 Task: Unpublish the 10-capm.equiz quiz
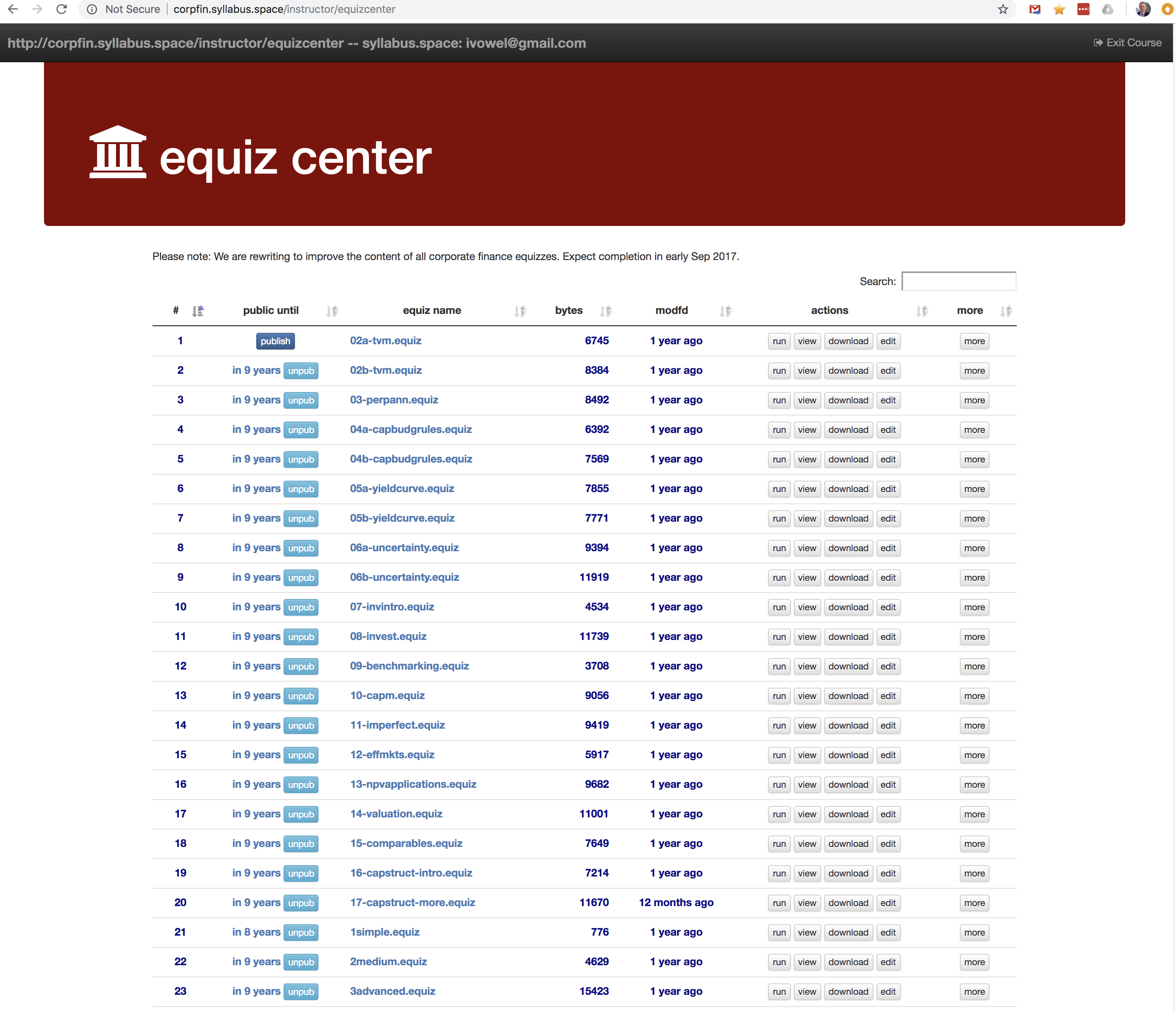[x=301, y=696]
